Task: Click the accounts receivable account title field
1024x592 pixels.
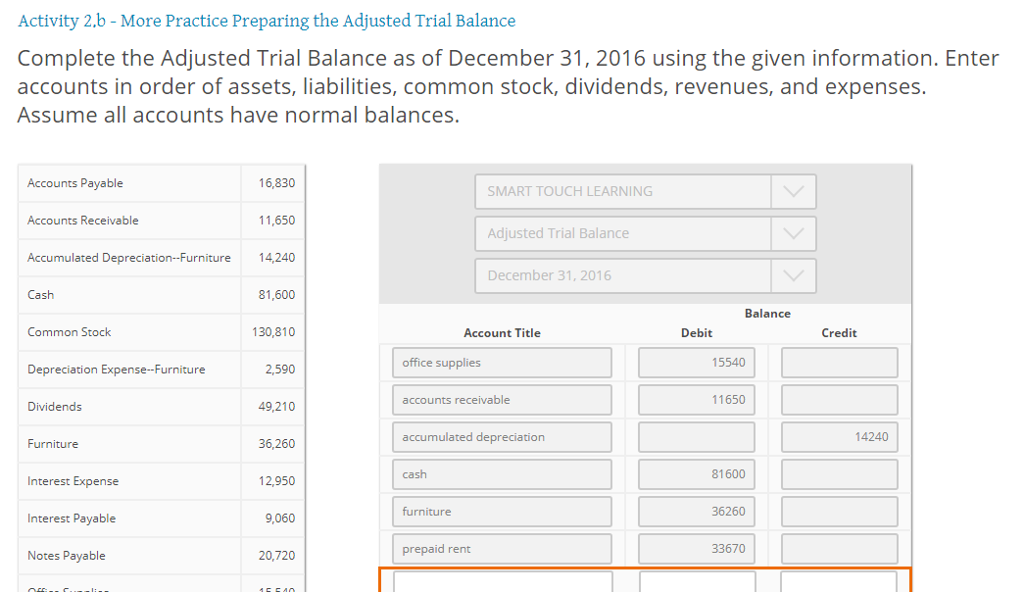Action: [502, 399]
